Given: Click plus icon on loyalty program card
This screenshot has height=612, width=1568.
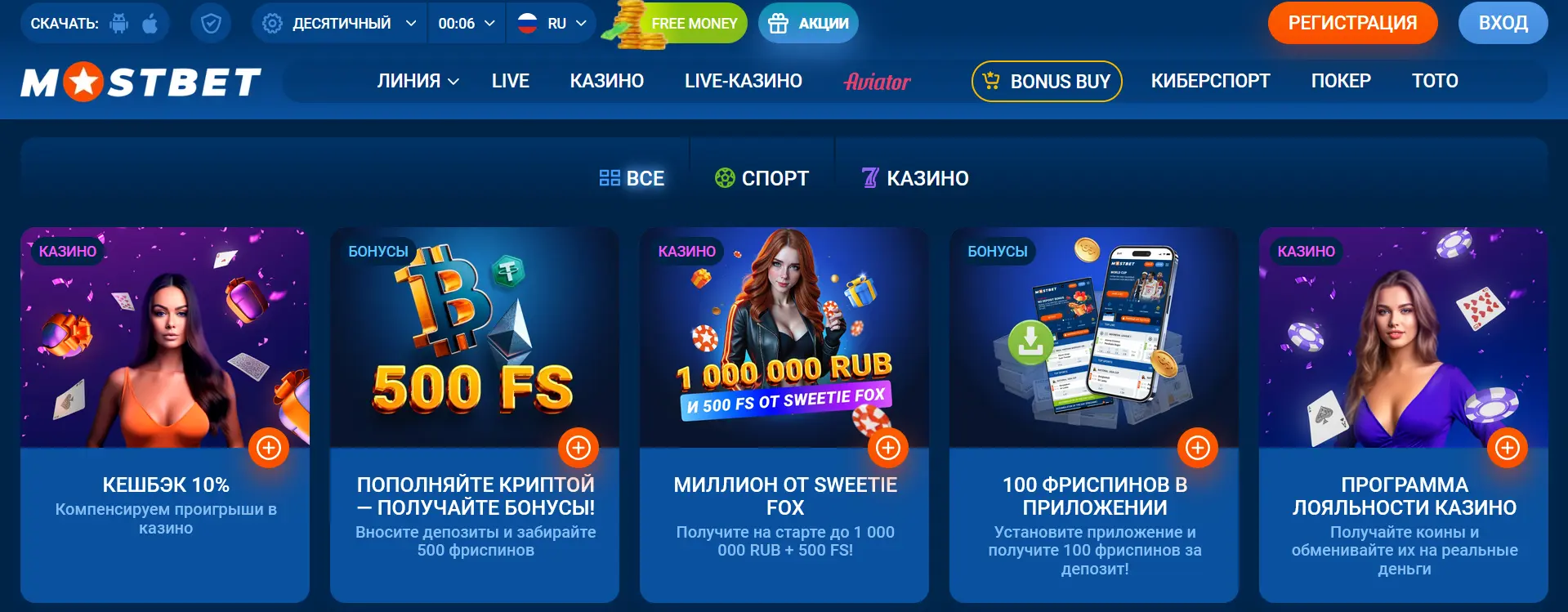Looking at the screenshot, I should 1508,448.
